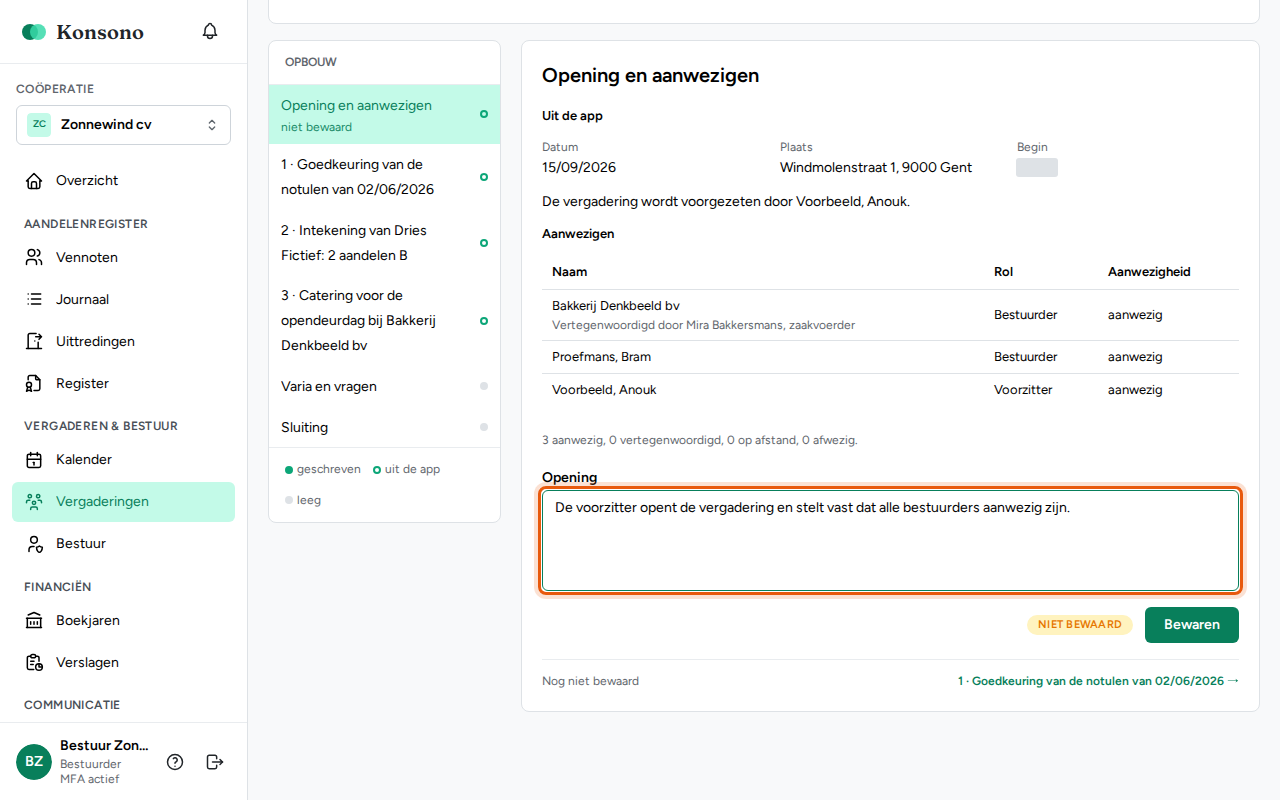This screenshot has height=800, width=1280.
Task: Click the address Windmolenstraat 1, 9000 Gent
Action: (876, 168)
